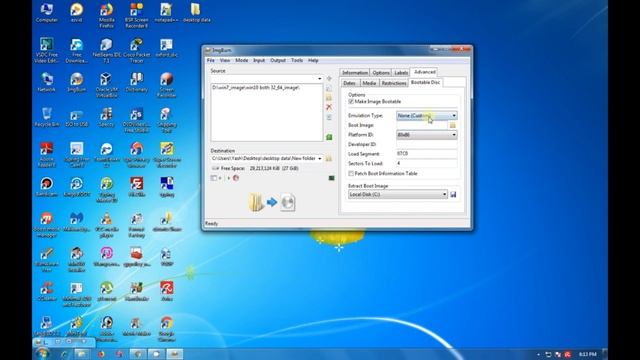Open the ISO to USB shortcut
Screen dimensions: 640x360
point(76,118)
